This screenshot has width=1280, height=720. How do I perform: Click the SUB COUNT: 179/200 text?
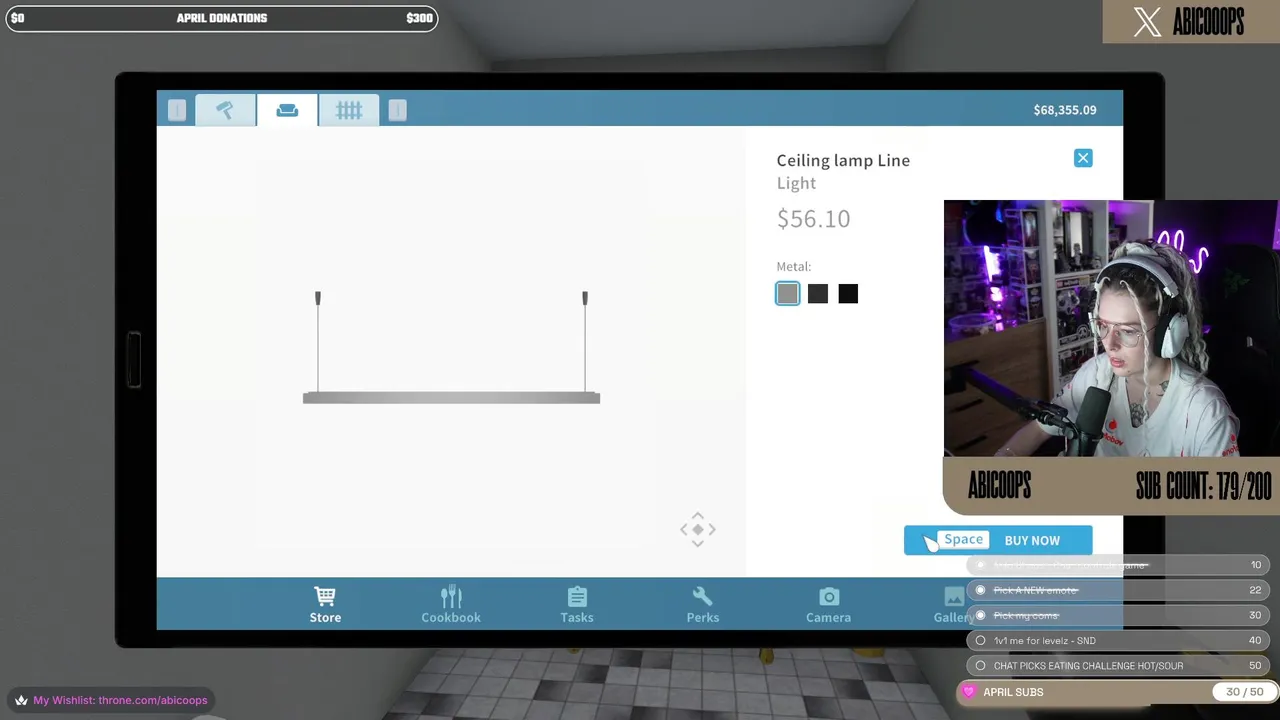(1203, 487)
